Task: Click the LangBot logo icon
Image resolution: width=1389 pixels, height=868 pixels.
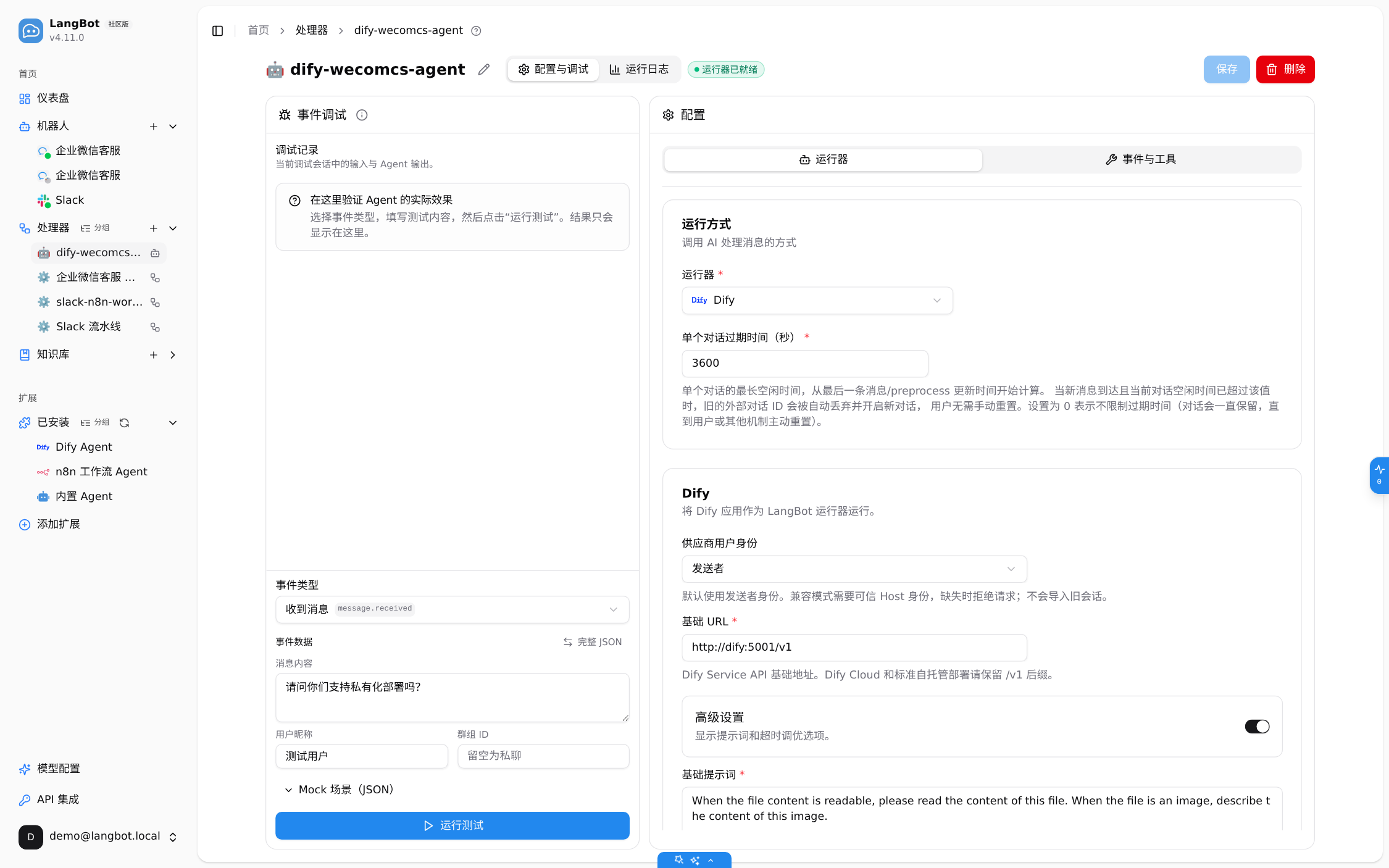Action: [31, 31]
